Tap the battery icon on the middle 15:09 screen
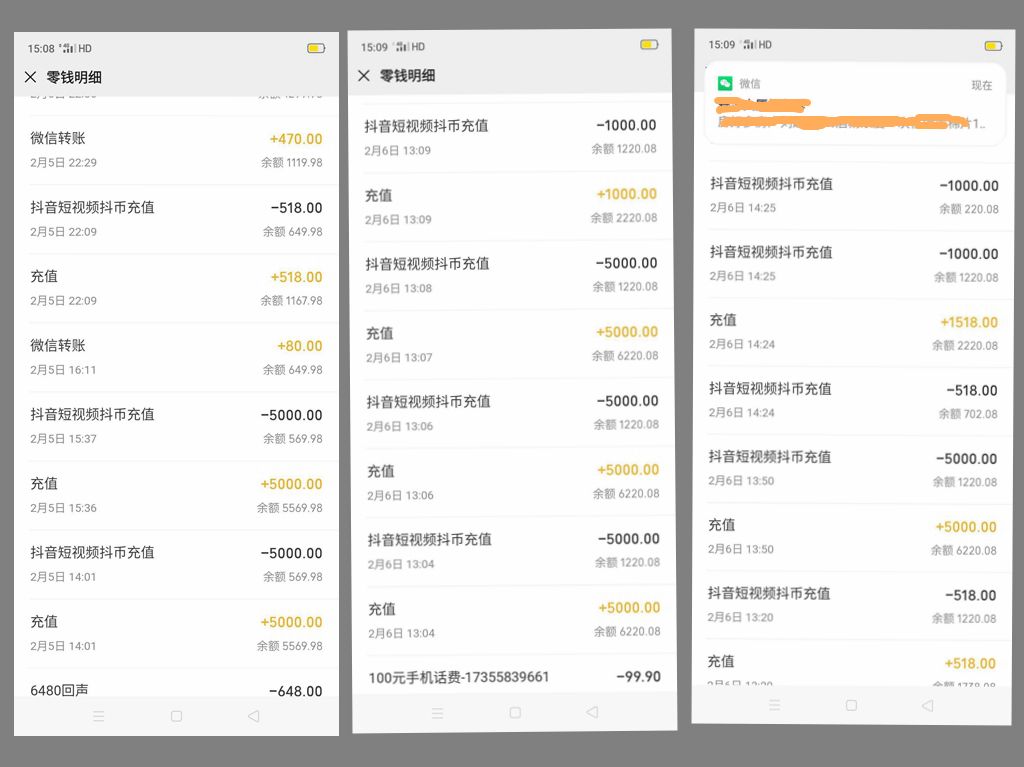The height and width of the screenshot is (767, 1024). (649, 45)
